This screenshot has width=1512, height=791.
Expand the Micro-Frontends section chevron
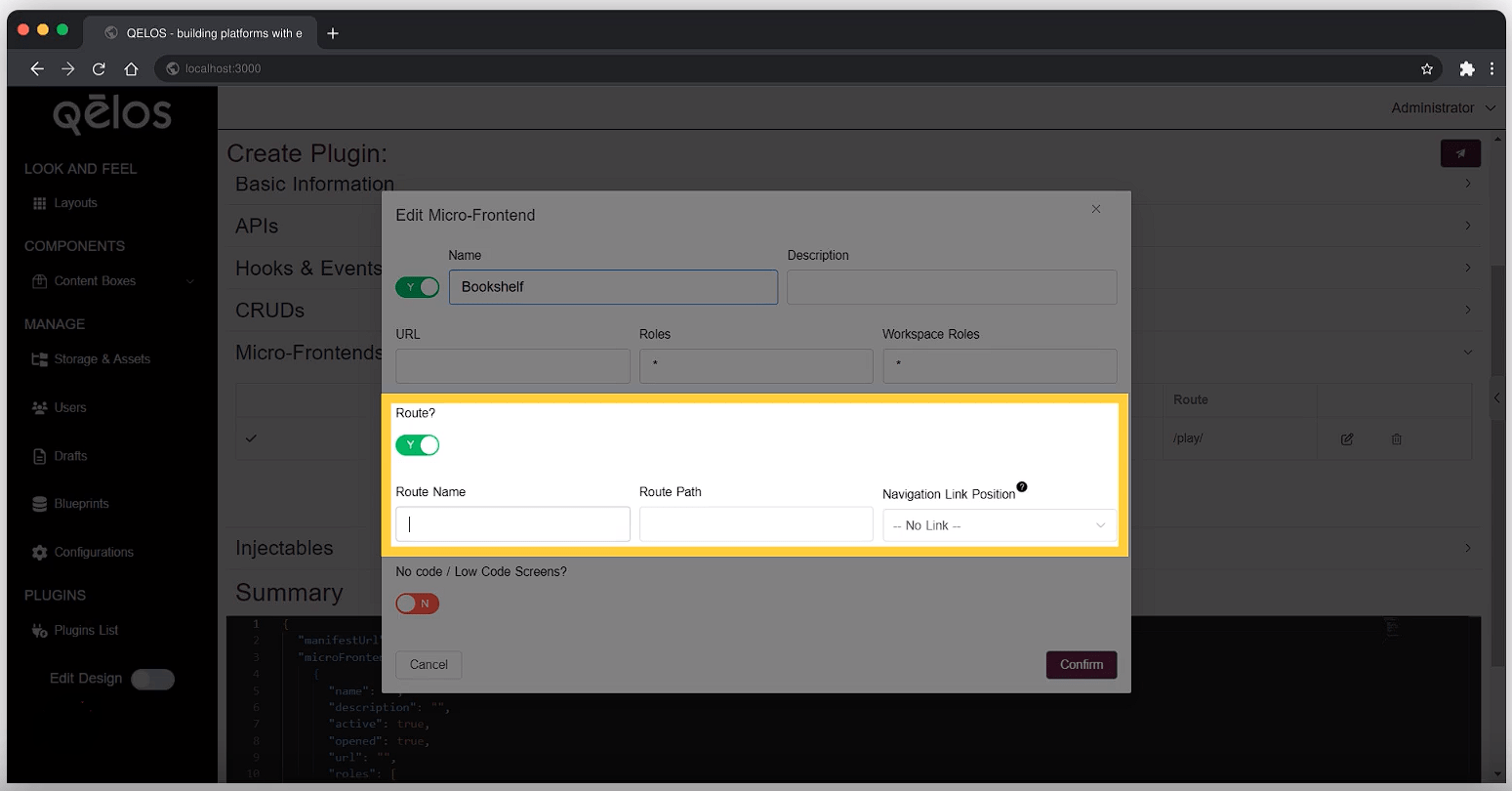point(1468,353)
